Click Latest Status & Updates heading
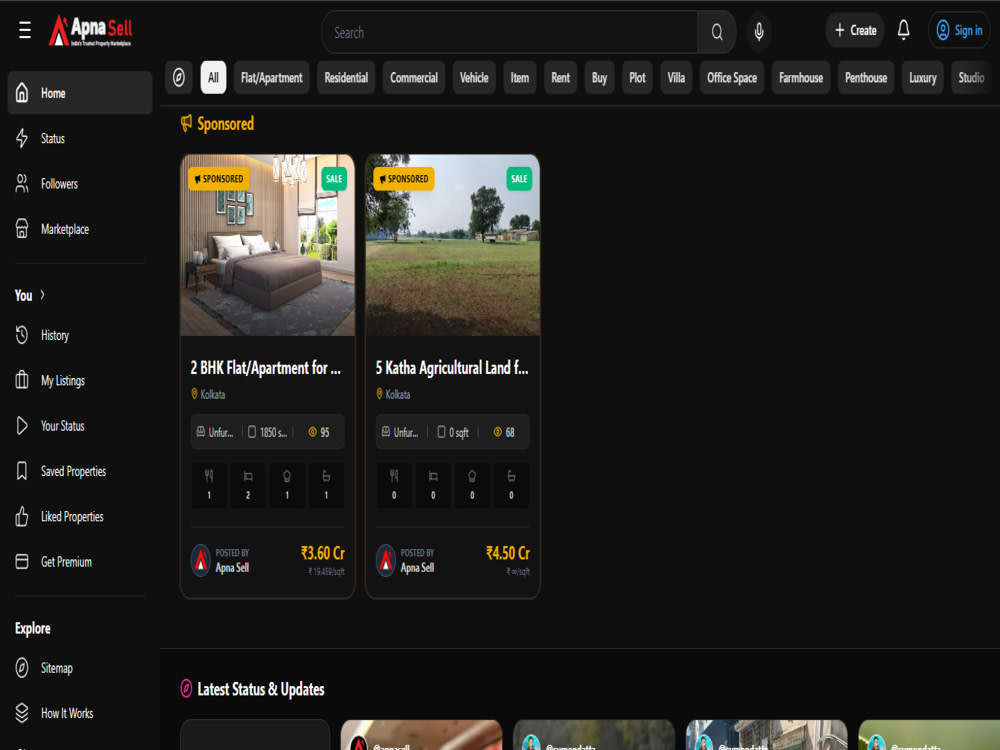 [x=261, y=689]
